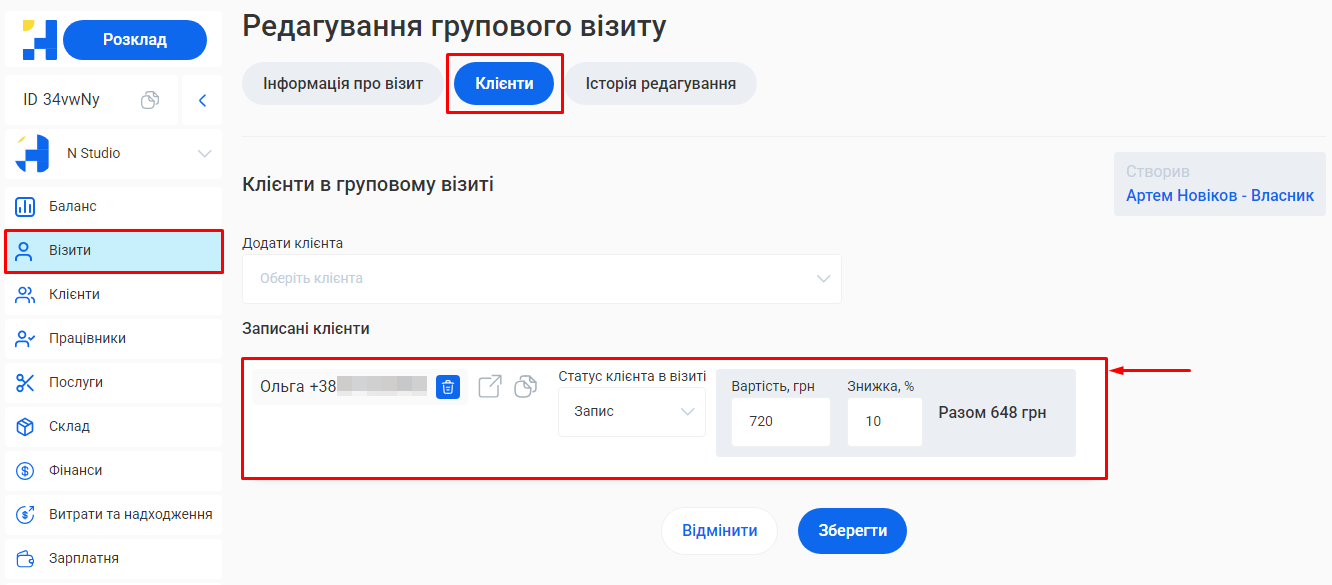Save changes with the Зберегти button

[851, 530]
